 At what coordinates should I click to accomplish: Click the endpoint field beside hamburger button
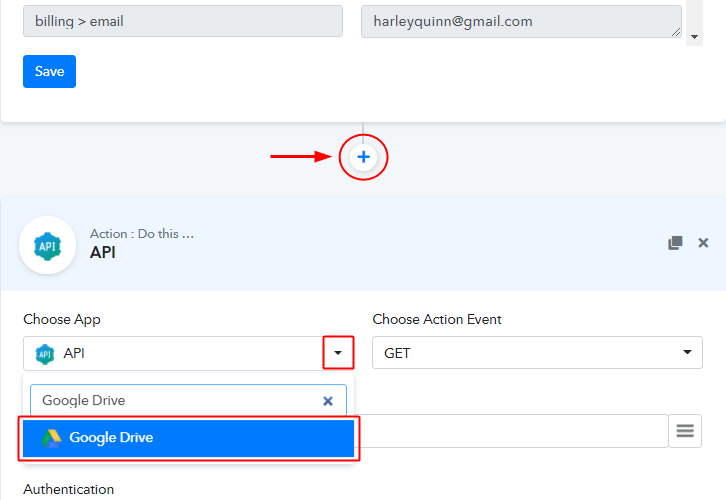tap(511, 431)
